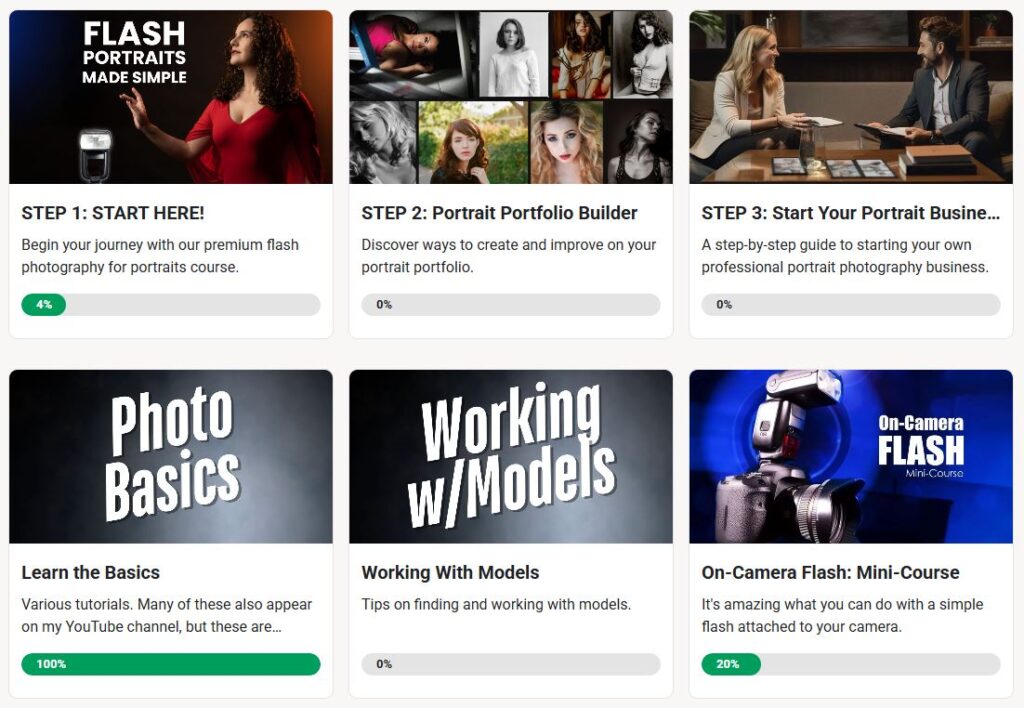The image size is (1024, 708).
Task: Open the Photo Basics thumbnail
Action: [170, 457]
